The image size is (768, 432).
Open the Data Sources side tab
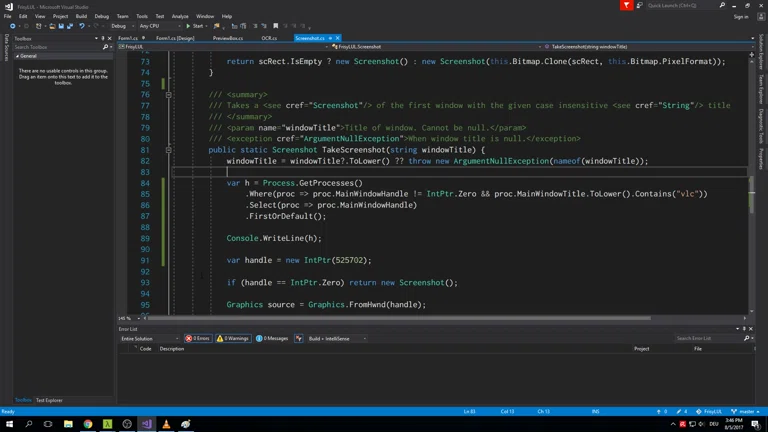[6, 48]
